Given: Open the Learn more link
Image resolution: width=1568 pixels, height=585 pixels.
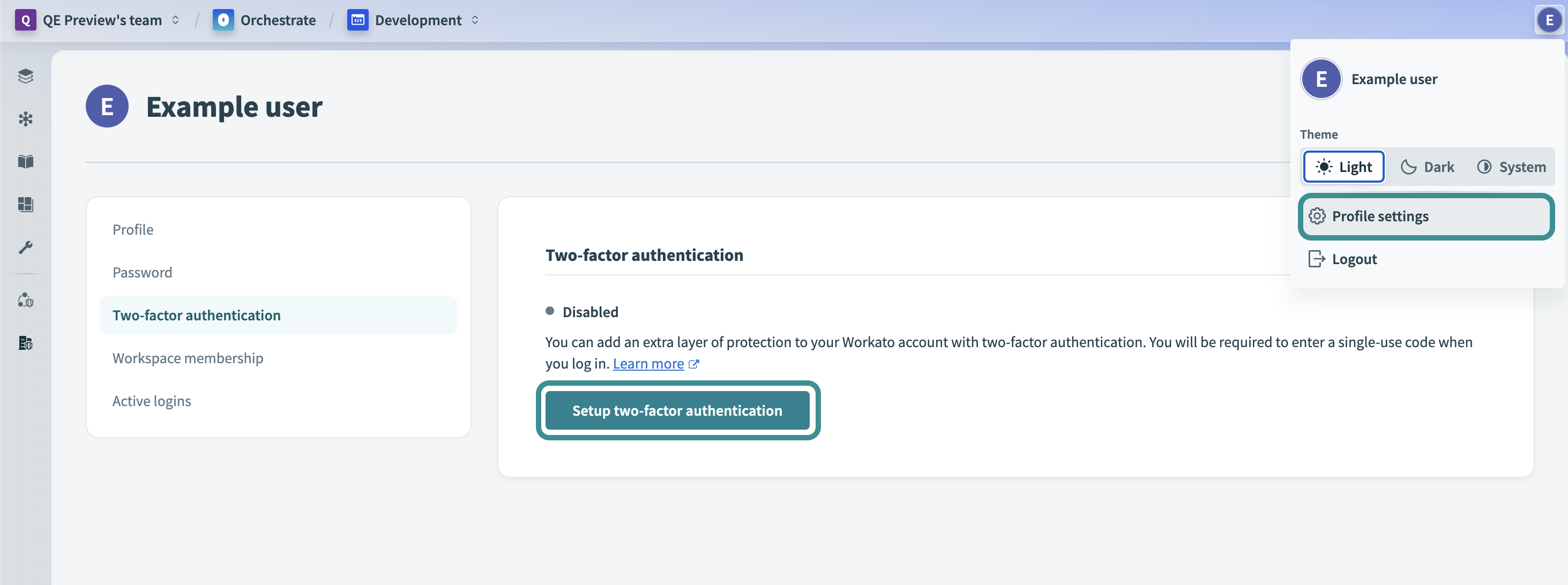Looking at the screenshot, I should point(648,363).
